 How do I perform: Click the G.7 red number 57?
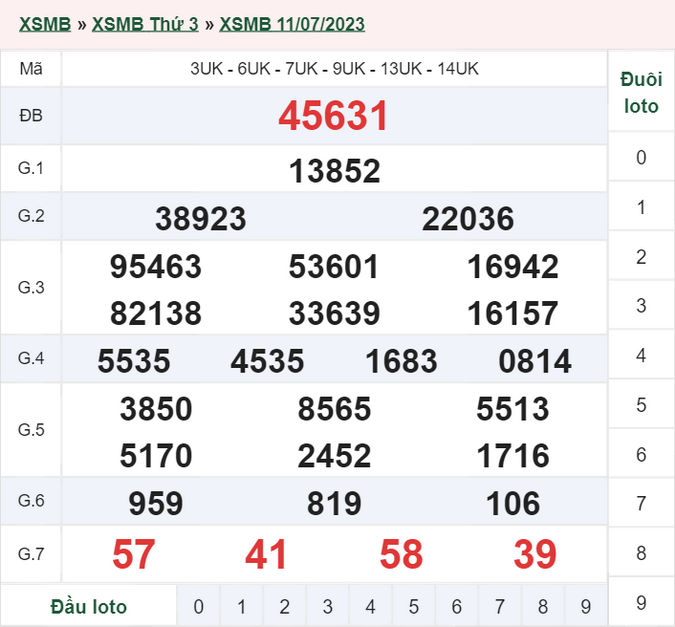click(x=133, y=554)
